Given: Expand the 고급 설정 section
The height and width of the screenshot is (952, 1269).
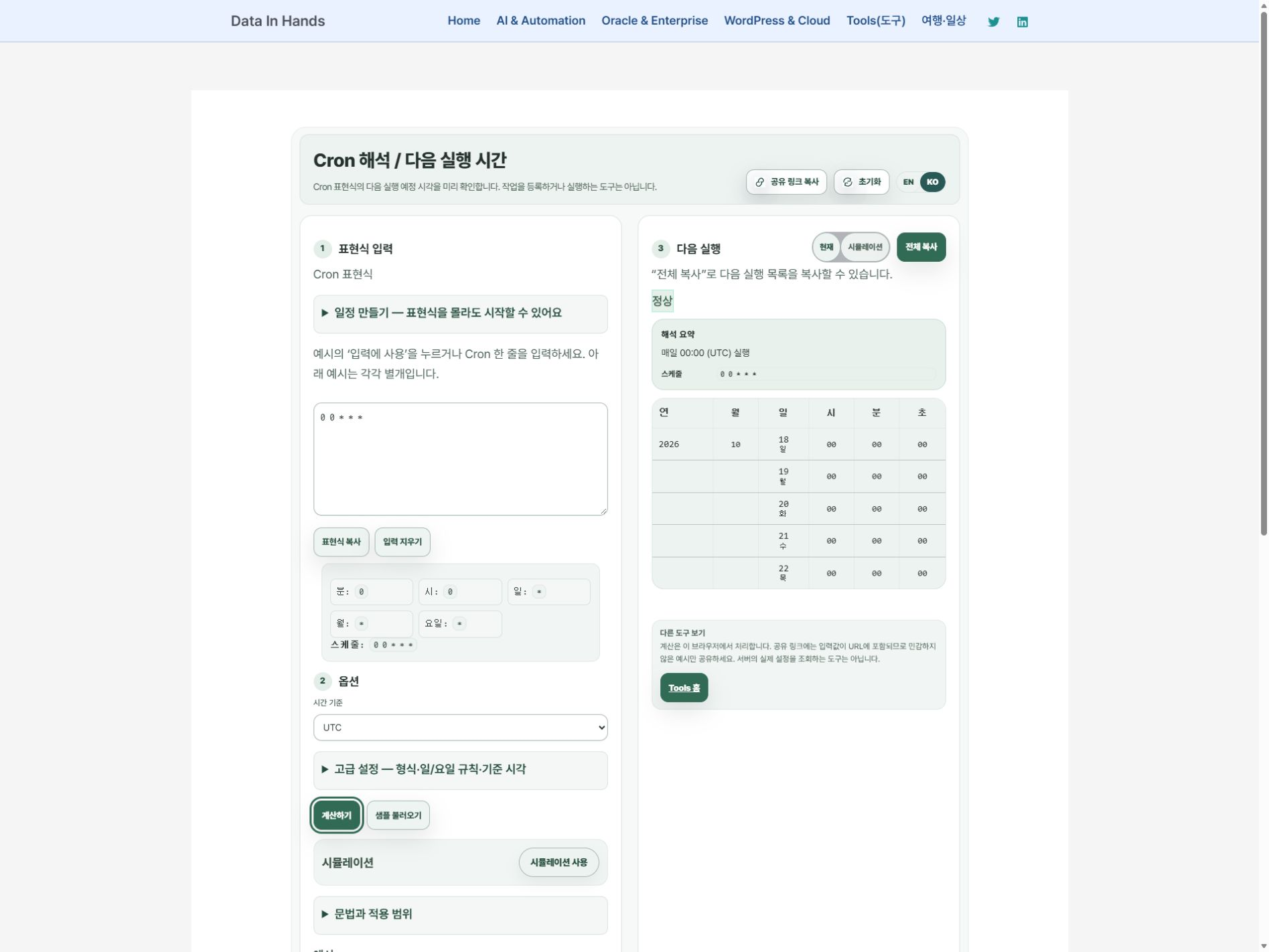Looking at the screenshot, I should coord(460,770).
